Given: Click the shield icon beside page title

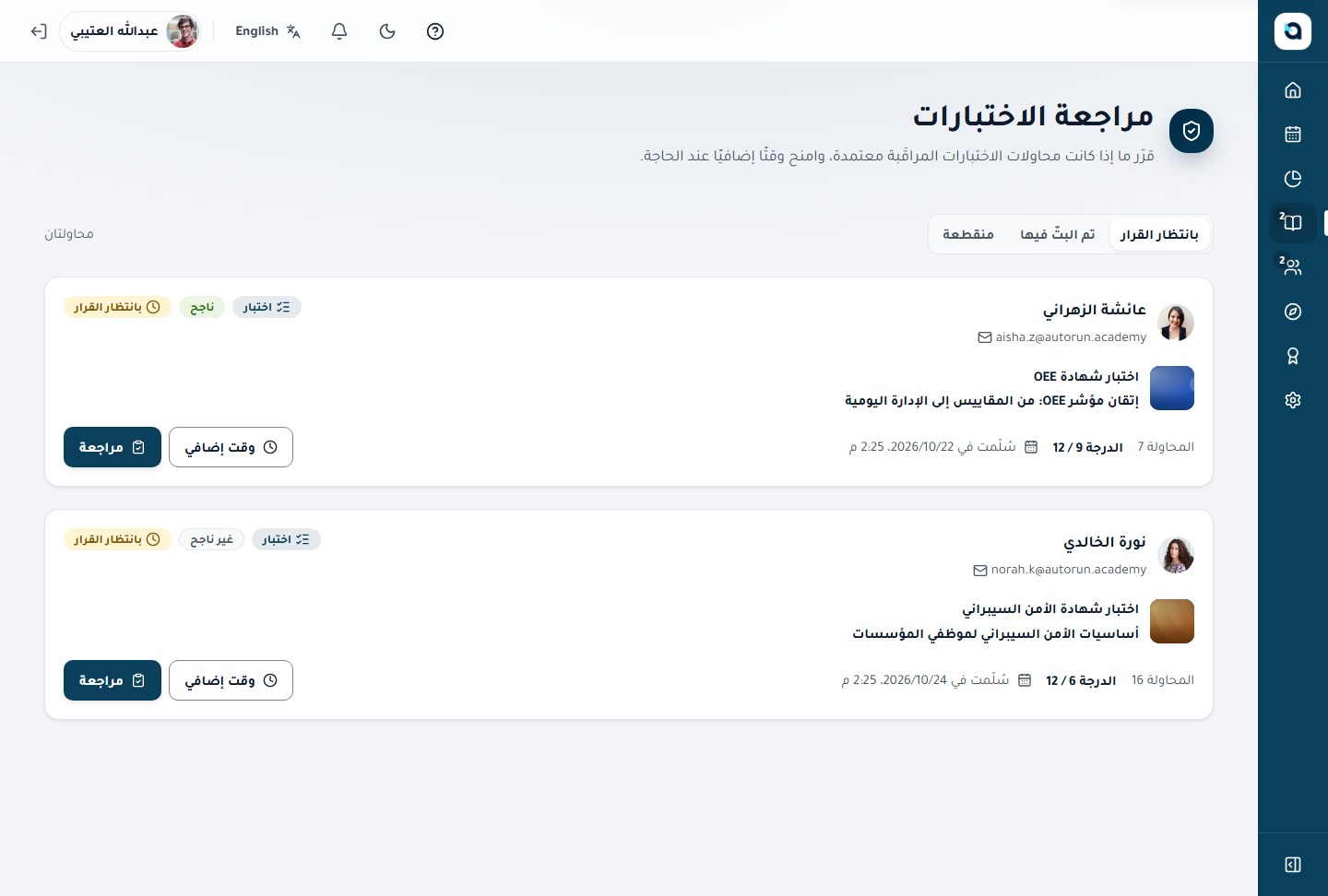Looking at the screenshot, I should pyautogui.click(x=1192, y=131).
